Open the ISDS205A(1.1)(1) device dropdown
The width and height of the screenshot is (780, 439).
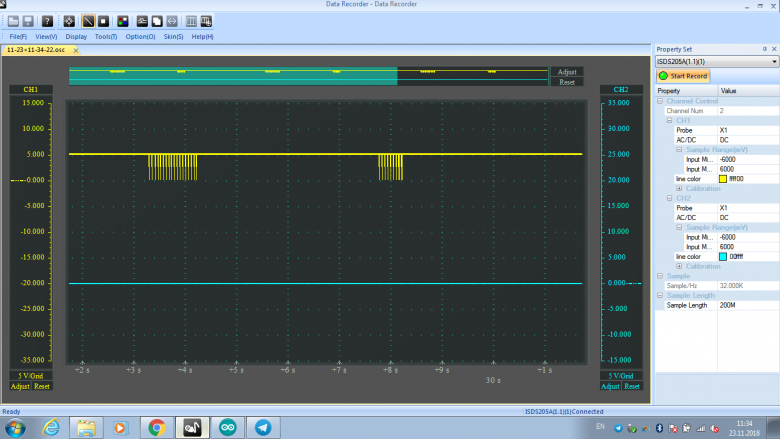[x=716, y=62]
